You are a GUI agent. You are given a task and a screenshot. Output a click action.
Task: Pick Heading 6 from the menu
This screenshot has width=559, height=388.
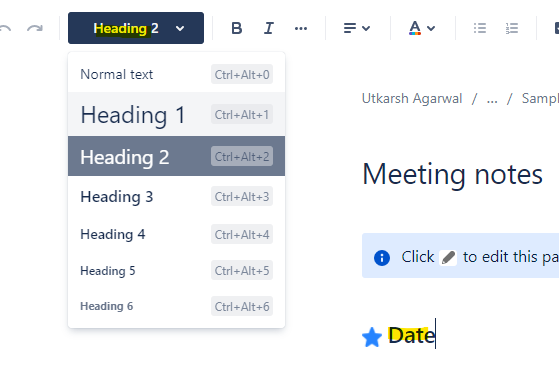176,306
